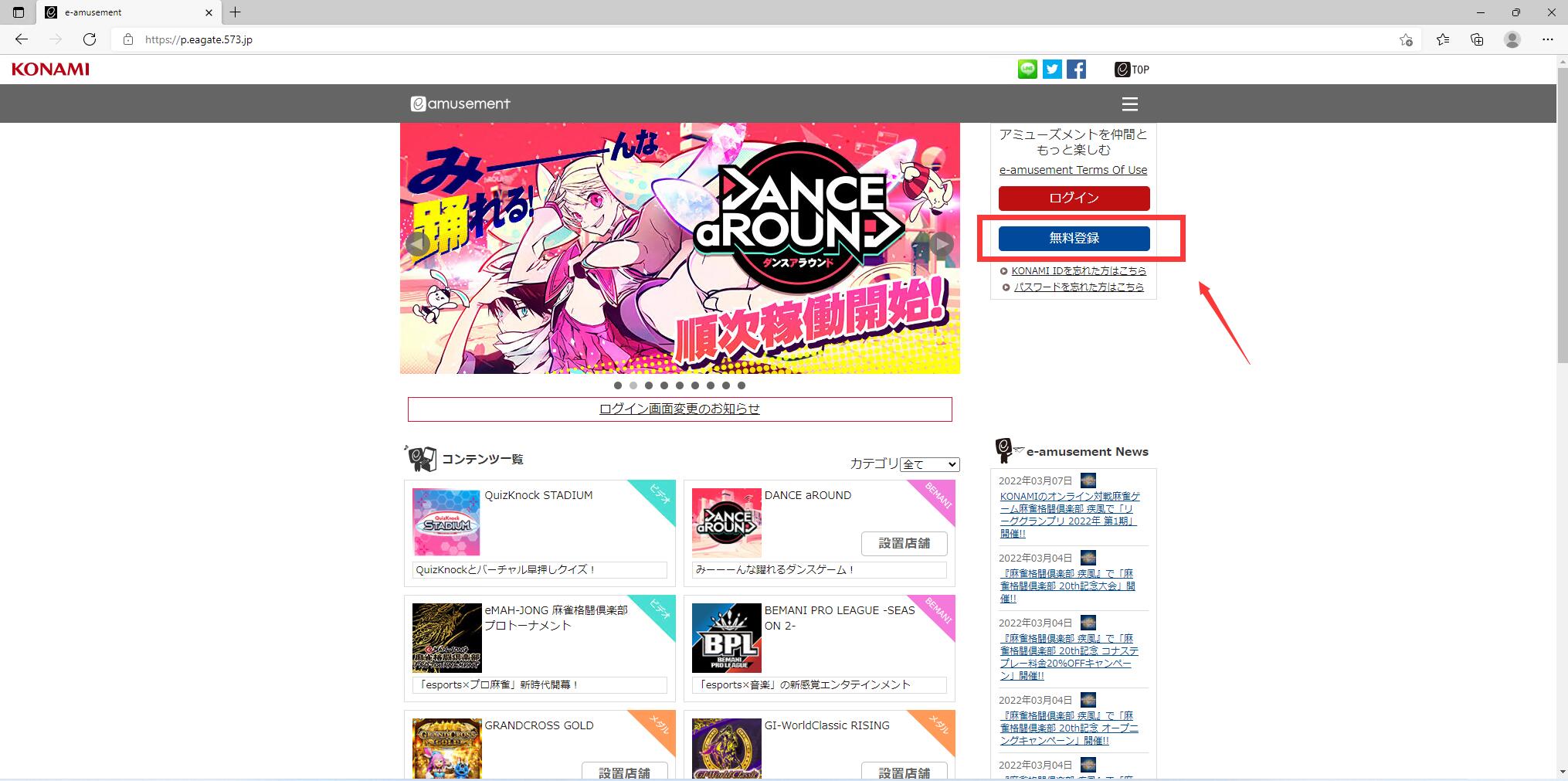Click the blue 無料登録 button
Viewport: 1568px width, 781px height.
click(1074, 239)
